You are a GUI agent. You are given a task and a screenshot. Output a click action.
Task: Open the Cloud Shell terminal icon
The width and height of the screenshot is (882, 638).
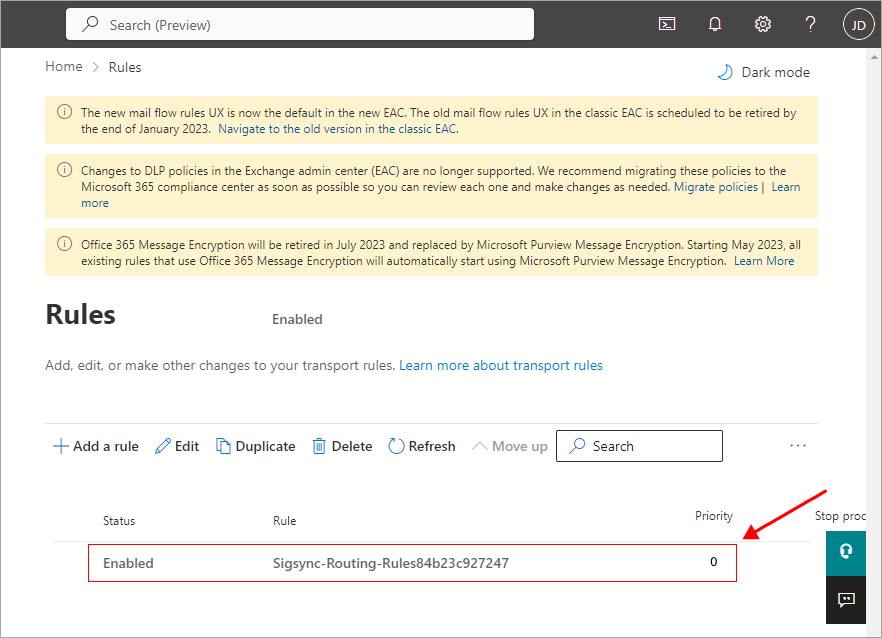click(667, 24)
